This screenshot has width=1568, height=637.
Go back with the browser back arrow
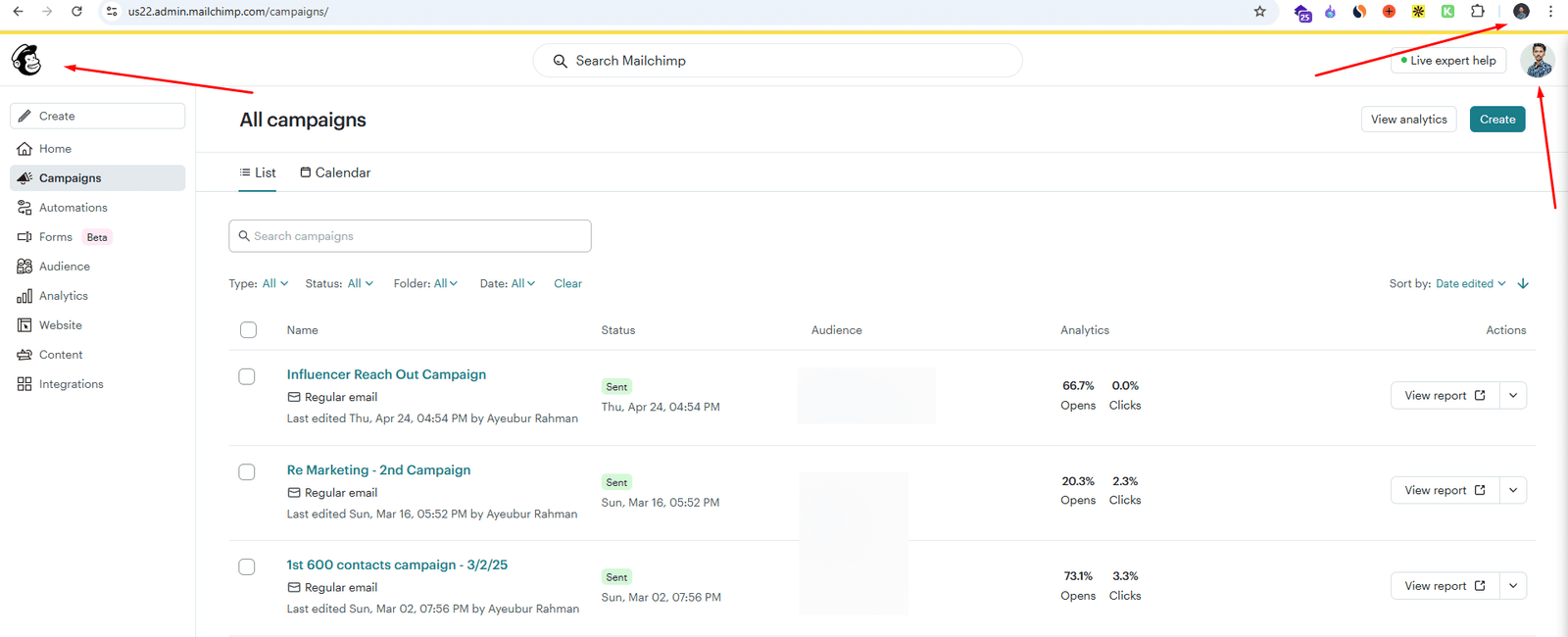(18, 12)
